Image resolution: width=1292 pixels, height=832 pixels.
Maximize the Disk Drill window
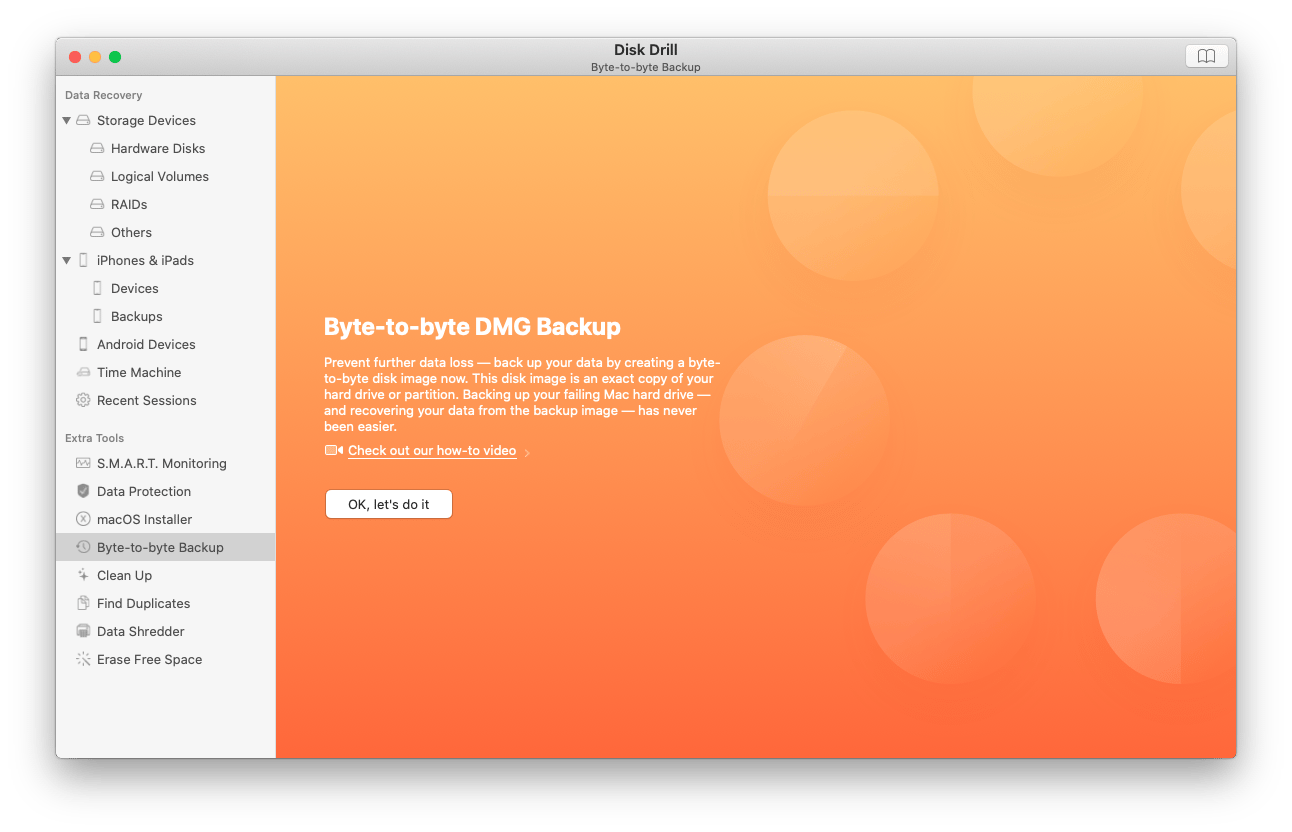115,57
